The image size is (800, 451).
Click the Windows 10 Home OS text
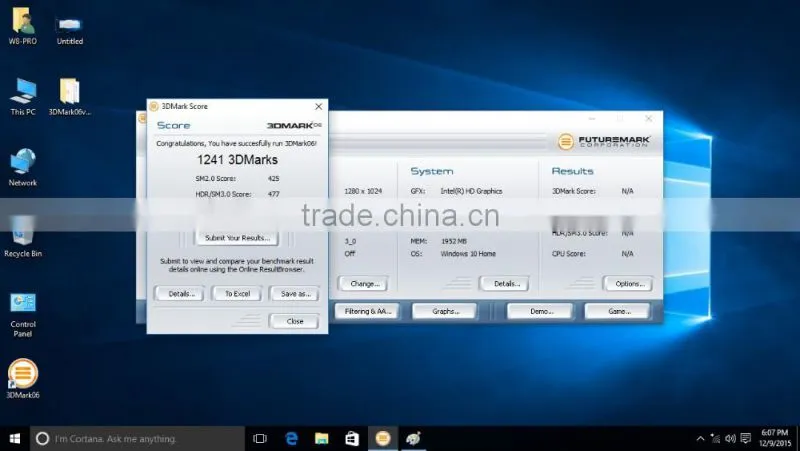tap(468, 254)
